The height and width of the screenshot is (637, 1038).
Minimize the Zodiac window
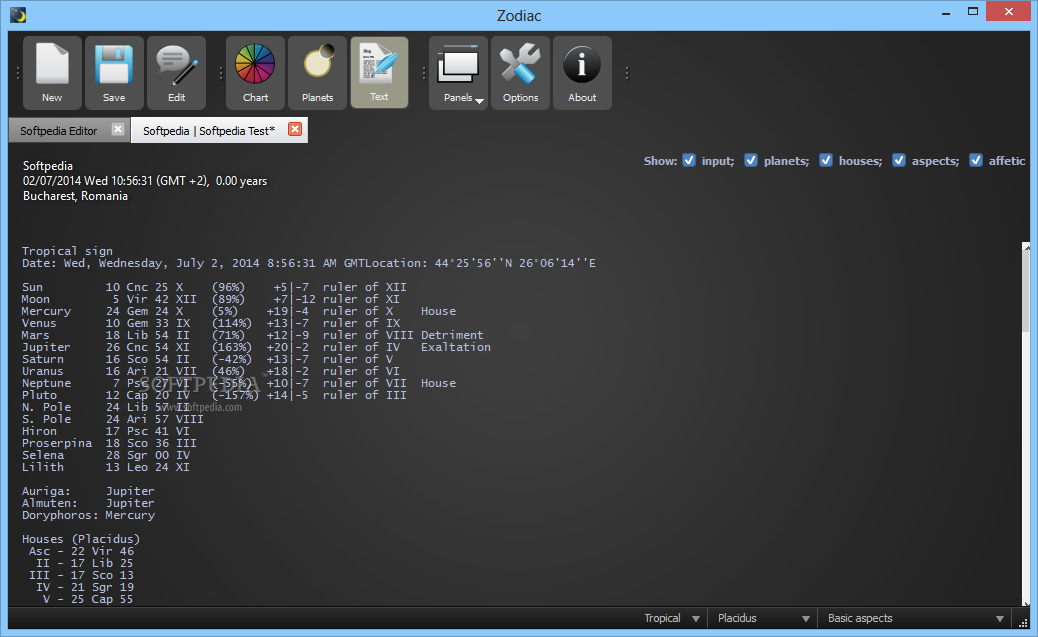[x=946, y=12]
